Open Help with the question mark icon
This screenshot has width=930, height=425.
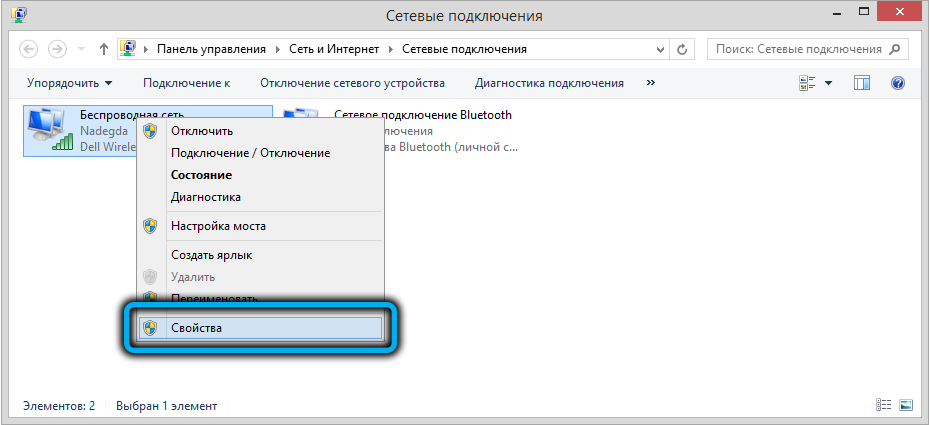[x=897, y=83]
